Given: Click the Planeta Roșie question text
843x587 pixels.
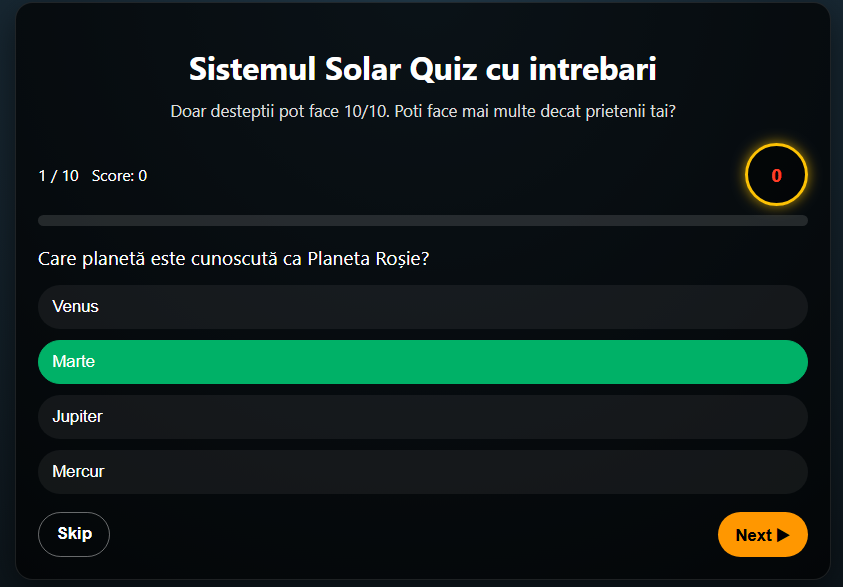Looking at the screenshot, I should (x=234, y=259).
